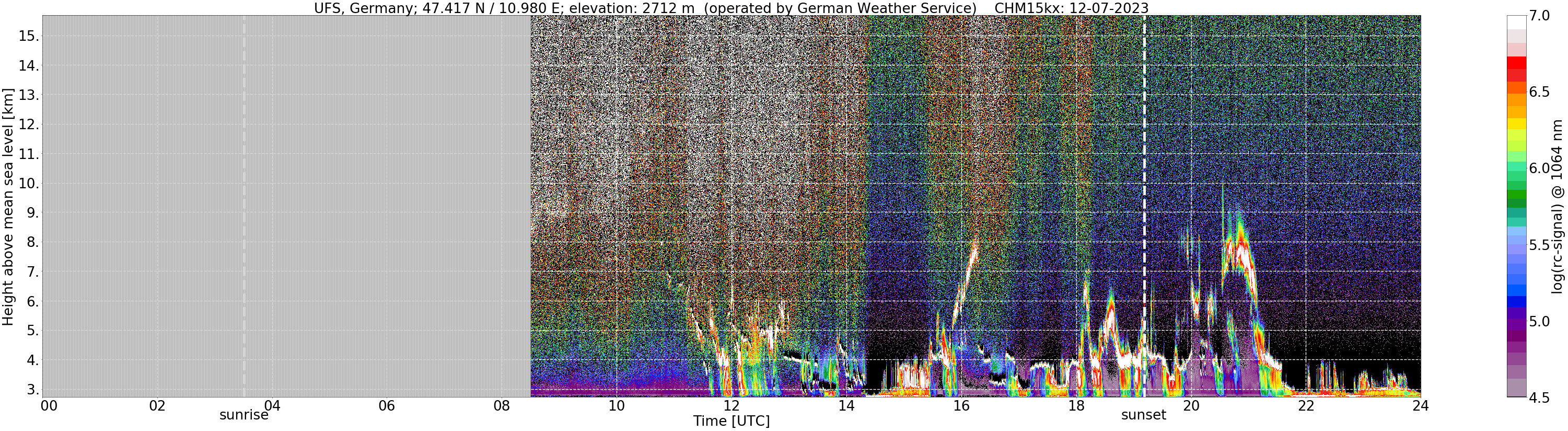Click the colorbar tick label '6.5'

[1539, 92]
